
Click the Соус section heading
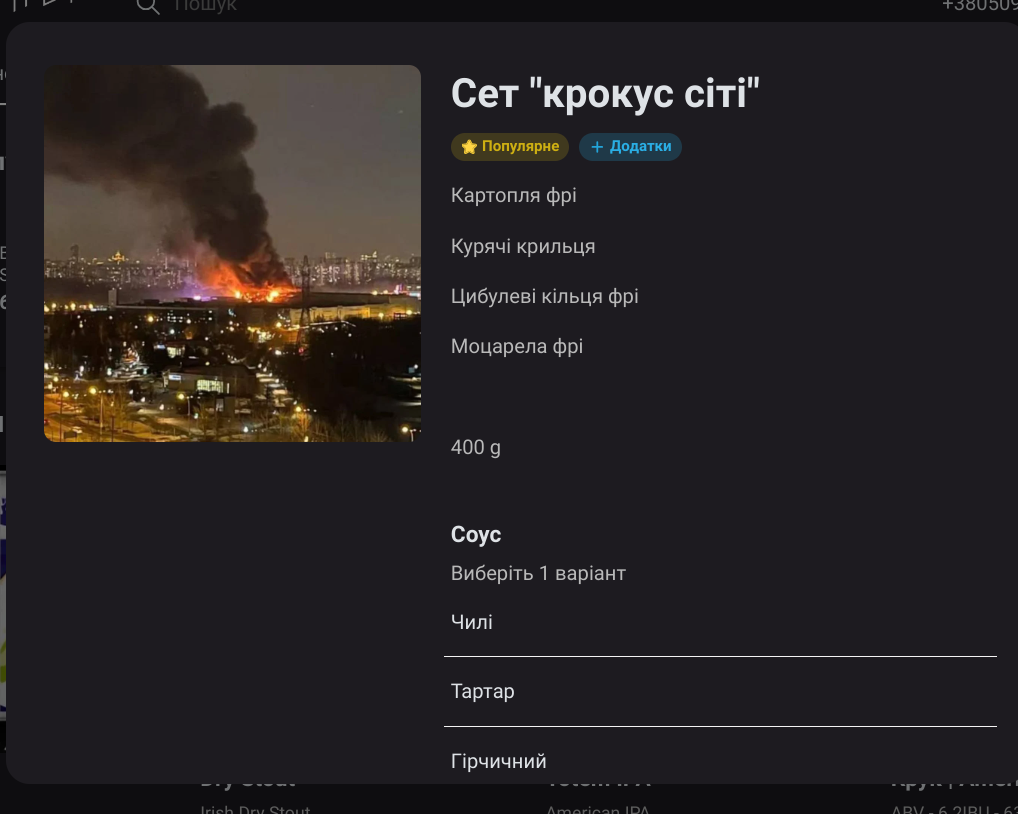[476, 535]
